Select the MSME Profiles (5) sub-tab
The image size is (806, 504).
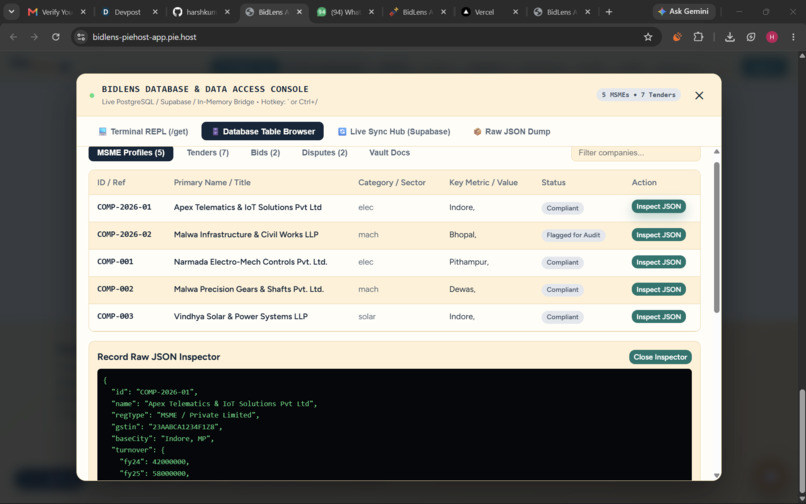[131, 153]
